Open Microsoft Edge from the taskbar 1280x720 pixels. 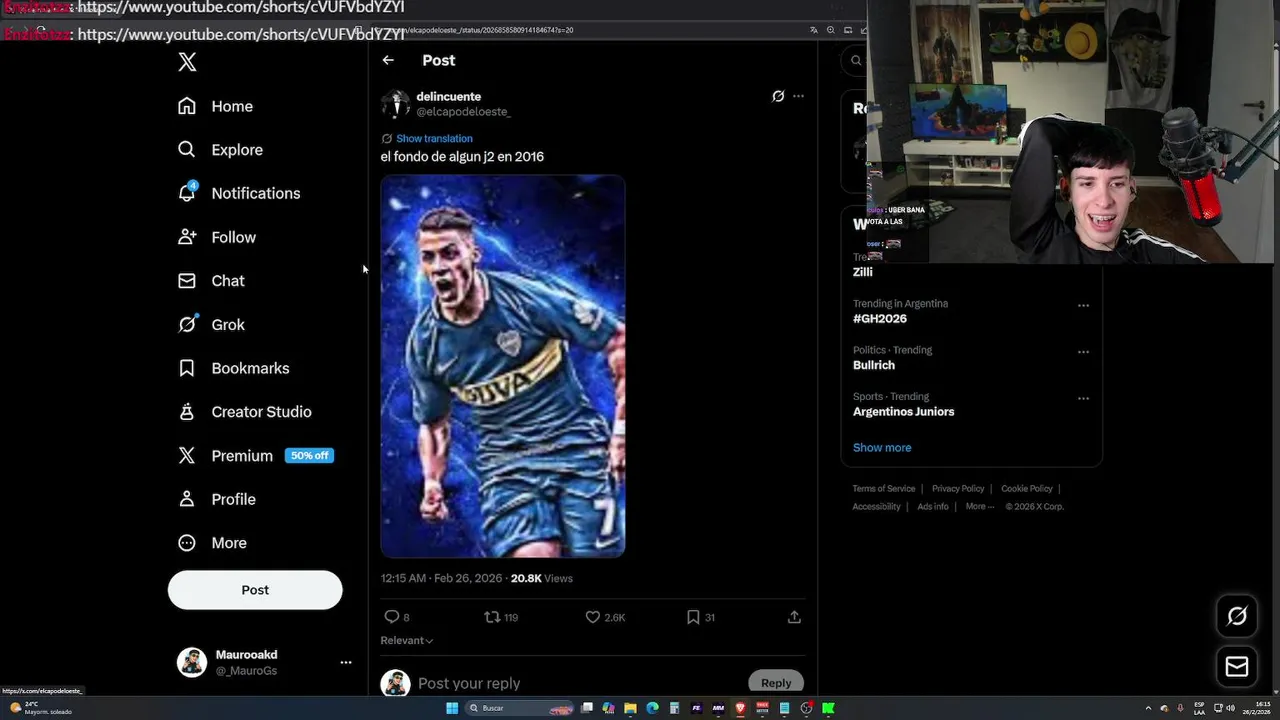pos(652,708)
